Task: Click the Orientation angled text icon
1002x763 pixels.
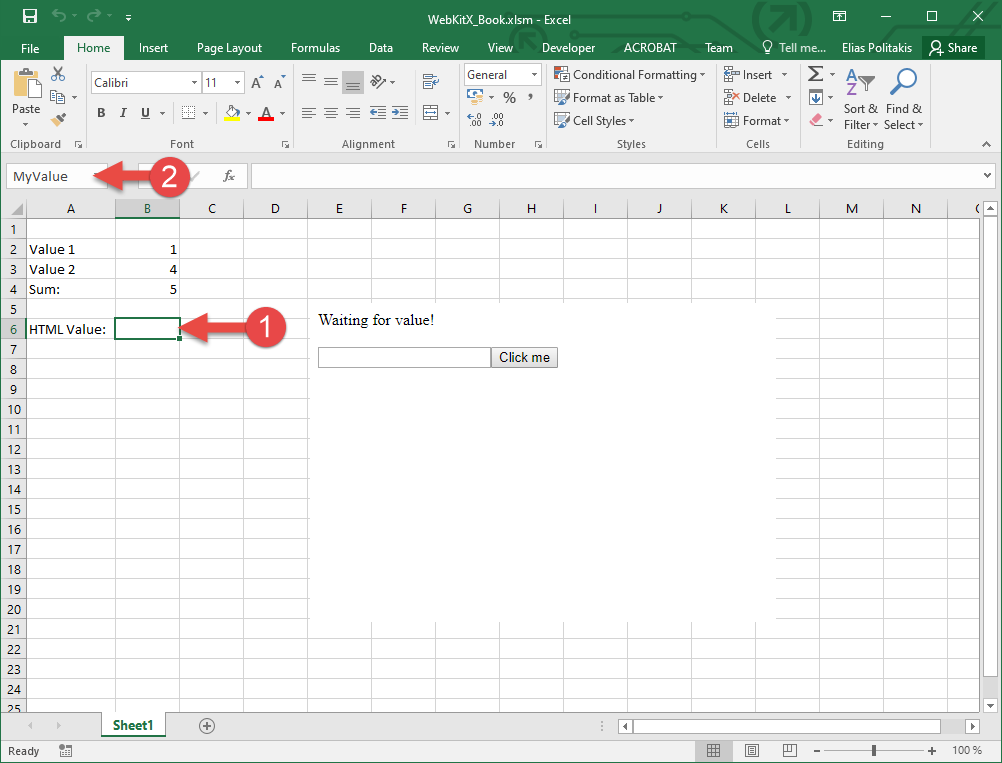Action: click(x=378, y=81)
